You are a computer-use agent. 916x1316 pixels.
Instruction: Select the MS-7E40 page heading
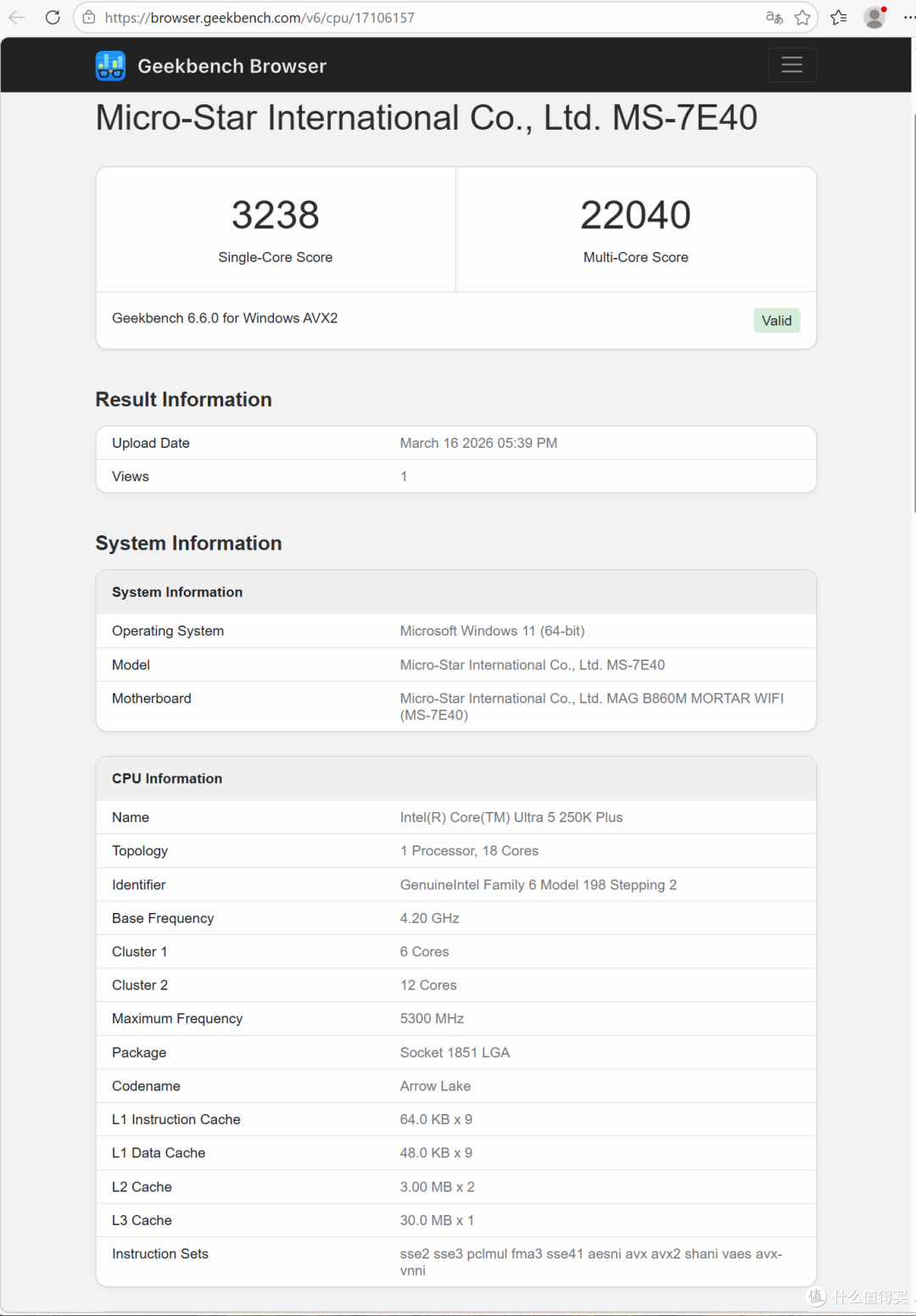(x=427, y=118)
